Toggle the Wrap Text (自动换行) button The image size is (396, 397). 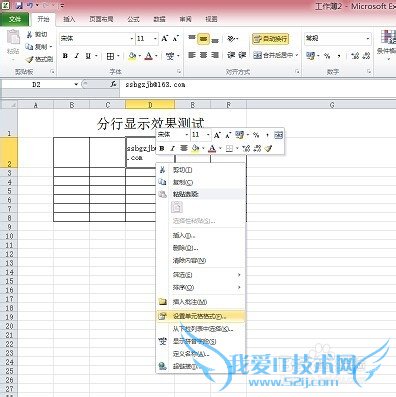pos(270,39)
